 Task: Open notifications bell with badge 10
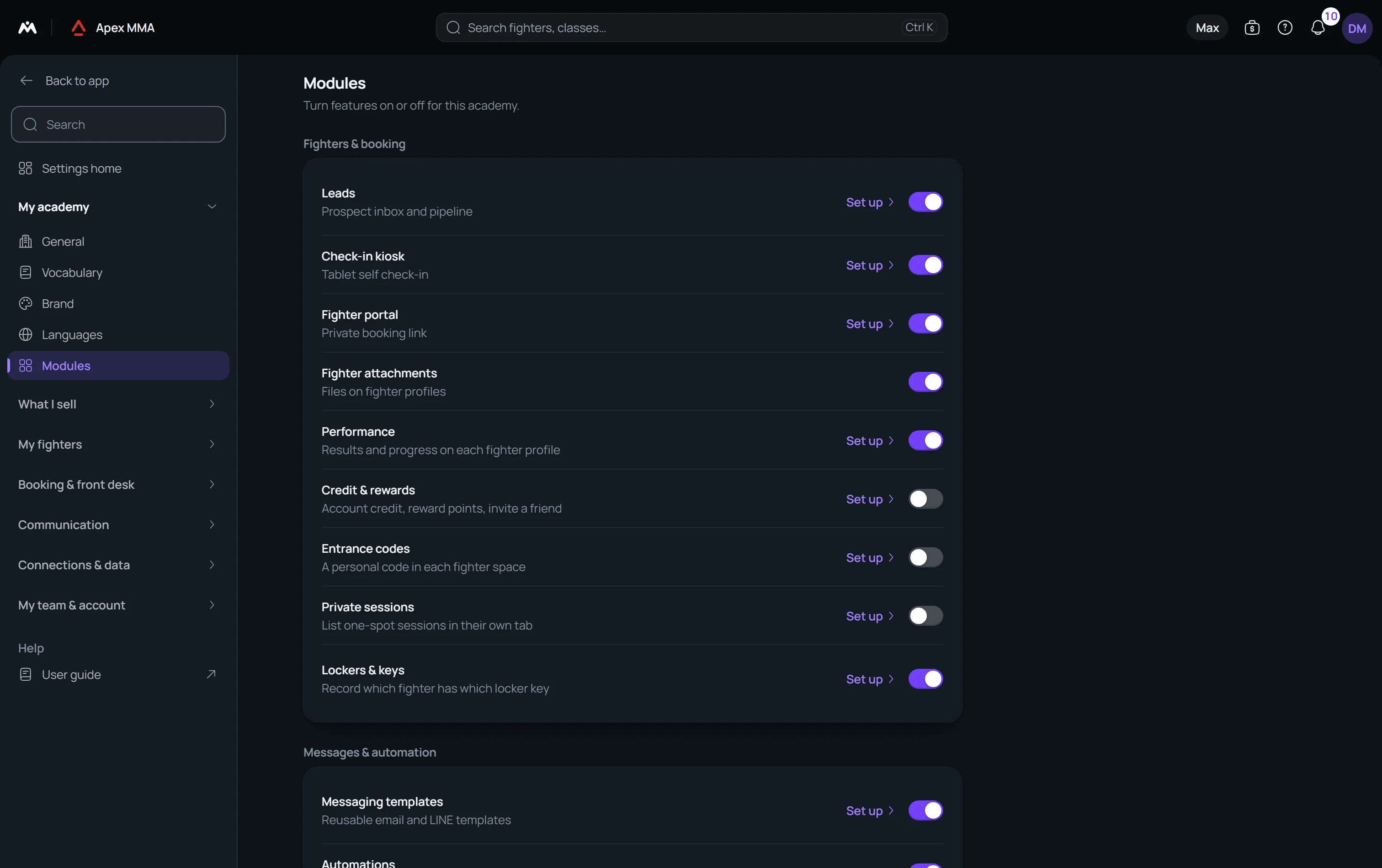click(x=1318, y=27)
